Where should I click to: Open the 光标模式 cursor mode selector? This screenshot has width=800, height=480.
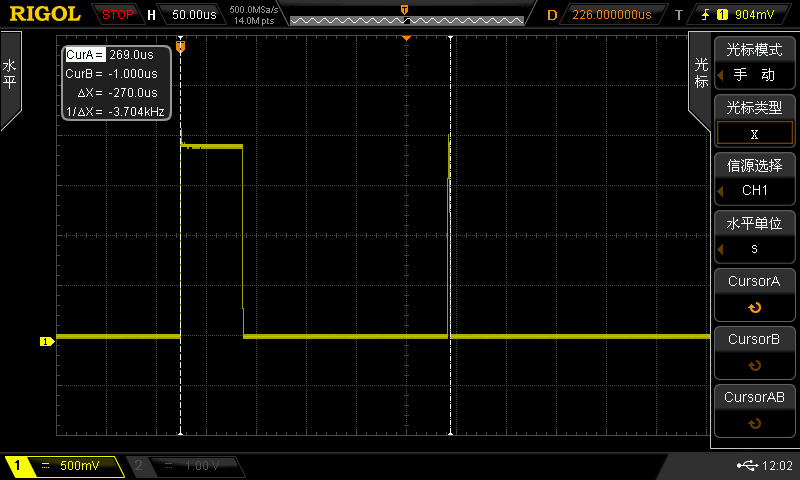coord(754,62)
